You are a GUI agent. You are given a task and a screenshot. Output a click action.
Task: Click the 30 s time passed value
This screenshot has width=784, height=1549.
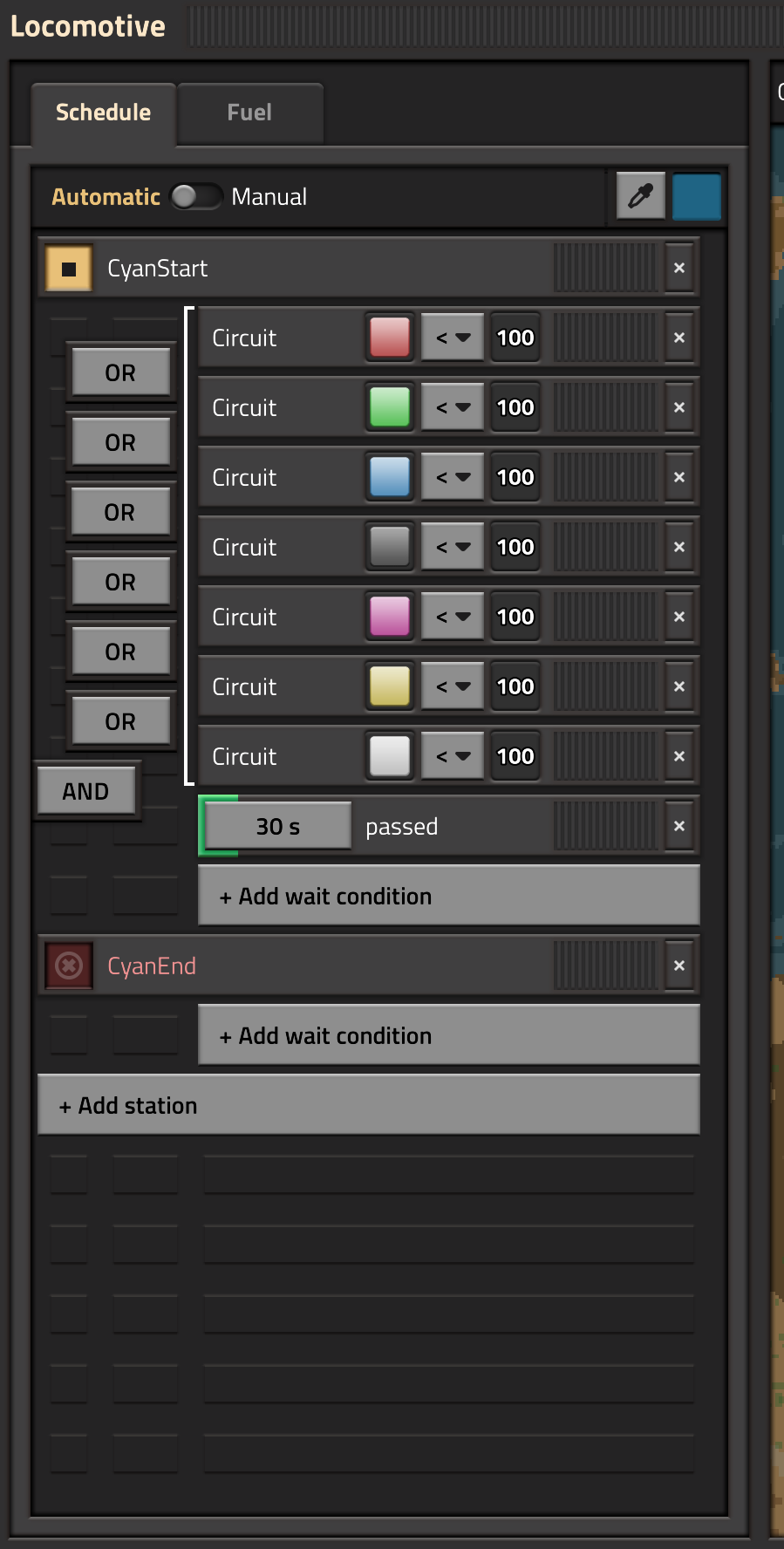coord(278,826)
